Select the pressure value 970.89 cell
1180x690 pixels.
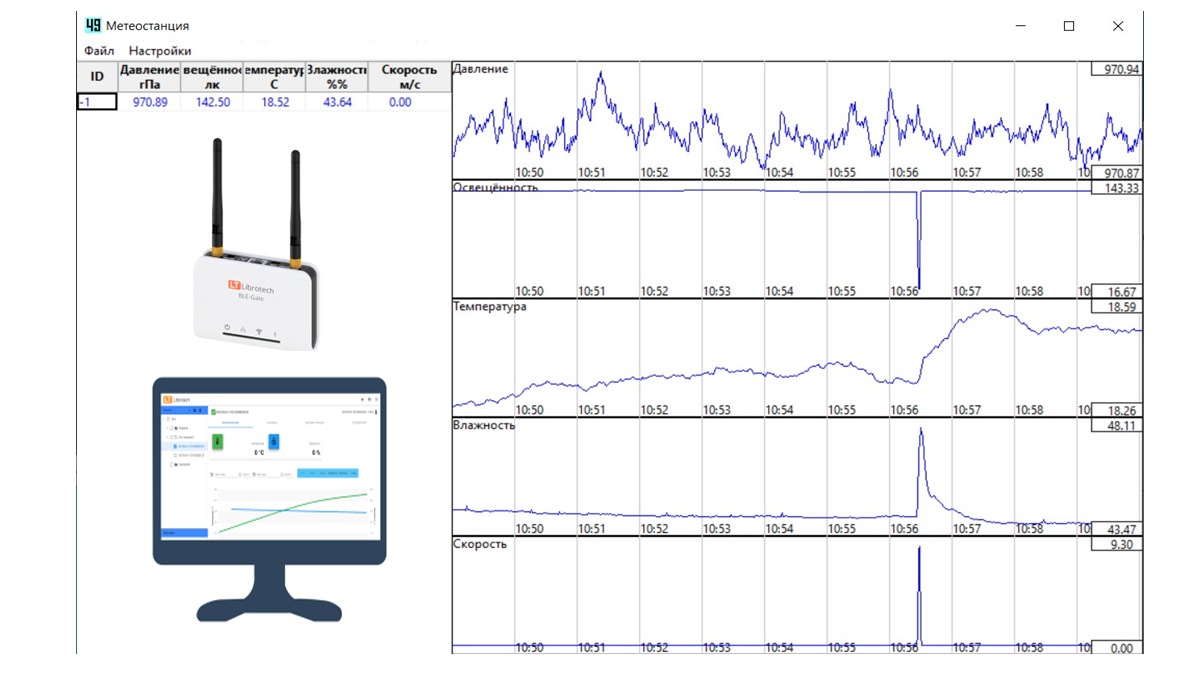tap(149, 102)
